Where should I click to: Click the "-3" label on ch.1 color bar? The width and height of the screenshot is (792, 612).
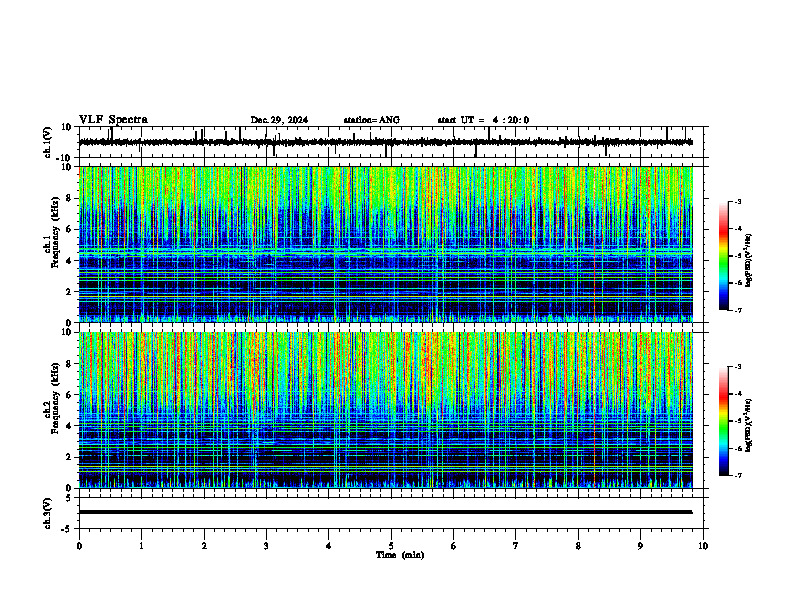737,202
